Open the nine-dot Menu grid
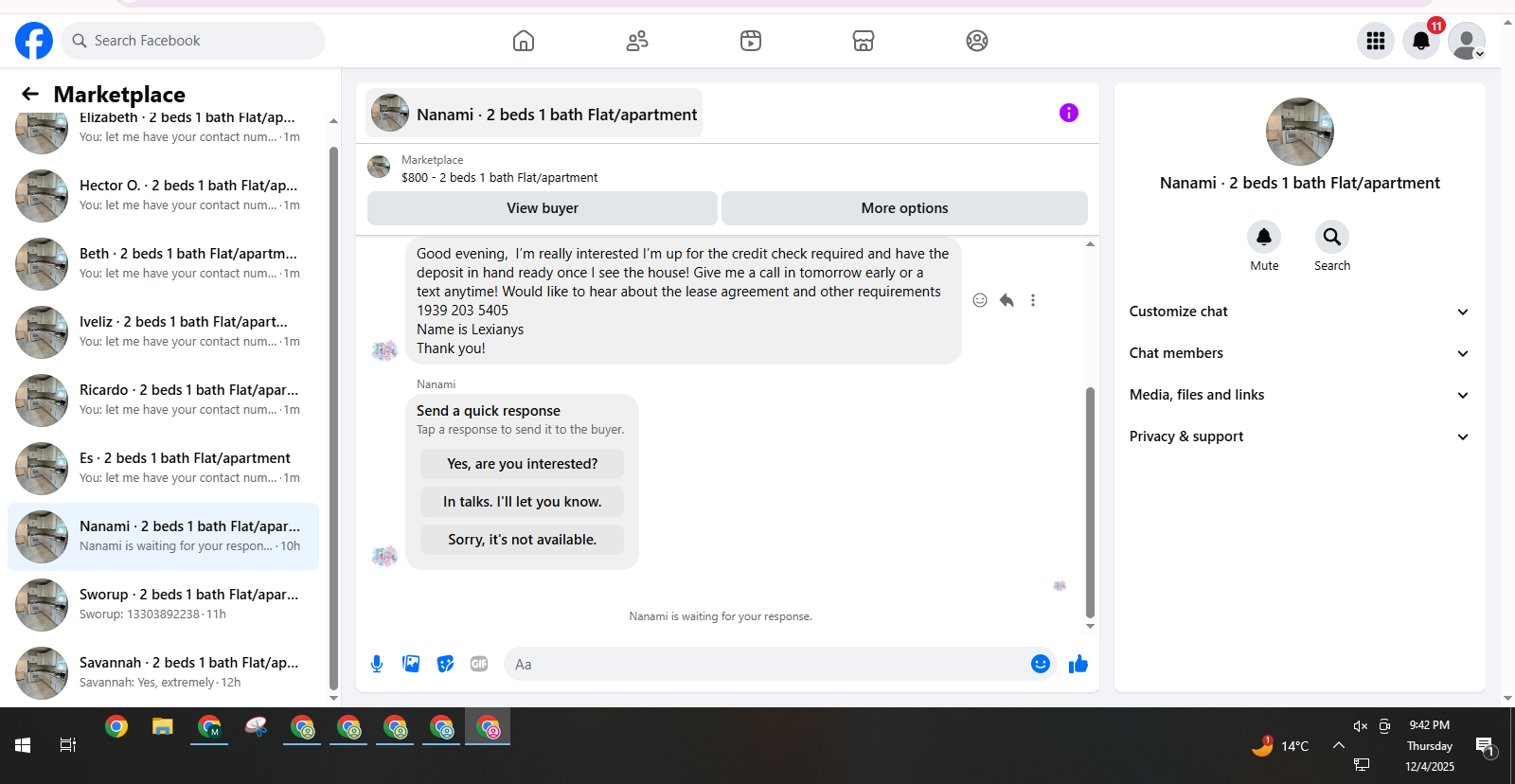Image resolution: width=1515 pixels, height=784 pixels. pos(1376,41)
